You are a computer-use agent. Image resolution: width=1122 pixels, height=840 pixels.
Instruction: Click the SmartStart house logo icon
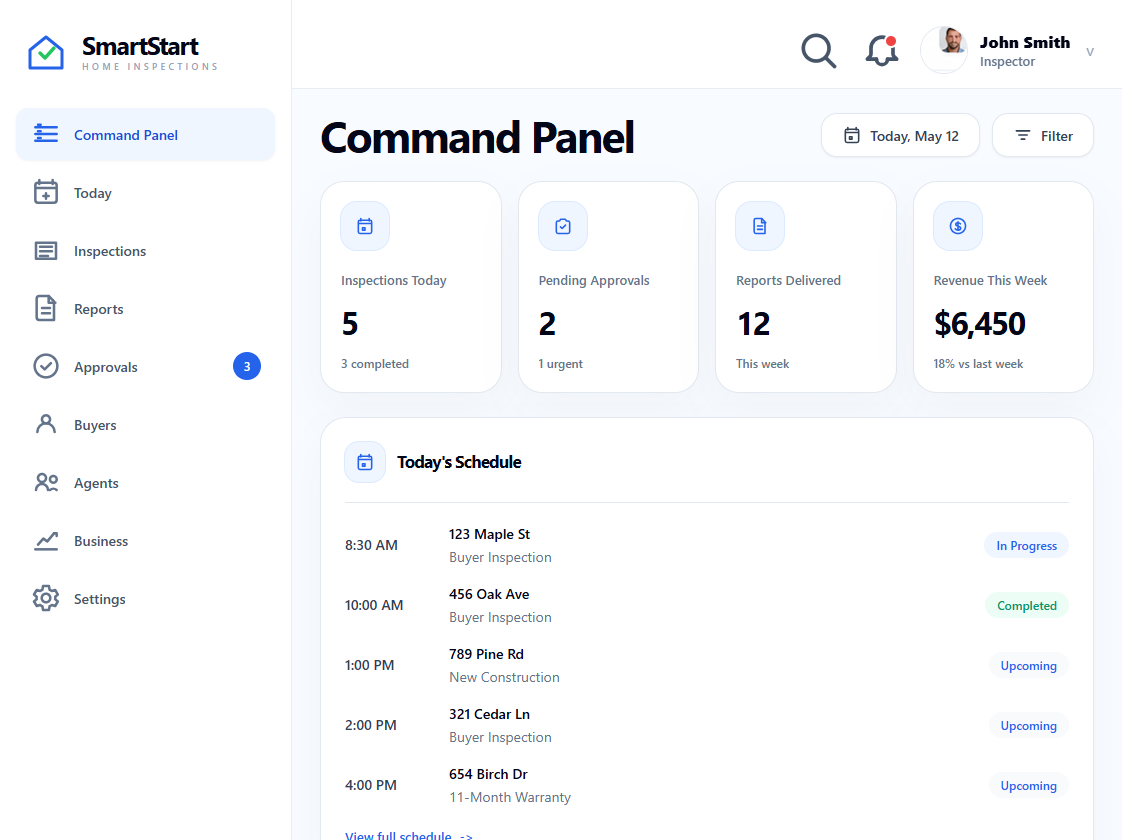tap(46, 52)
